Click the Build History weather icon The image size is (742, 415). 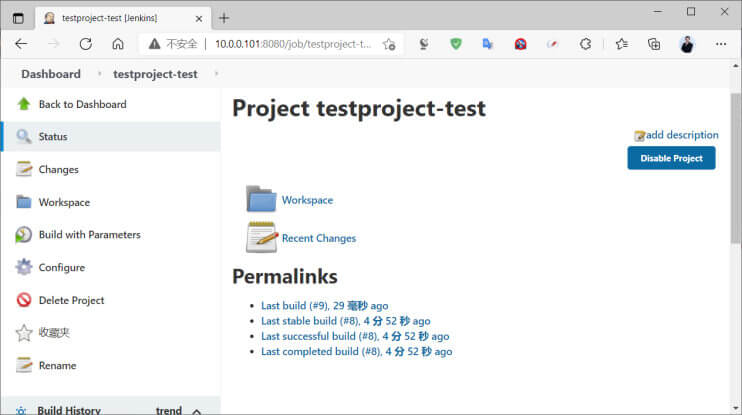point(21,411)
